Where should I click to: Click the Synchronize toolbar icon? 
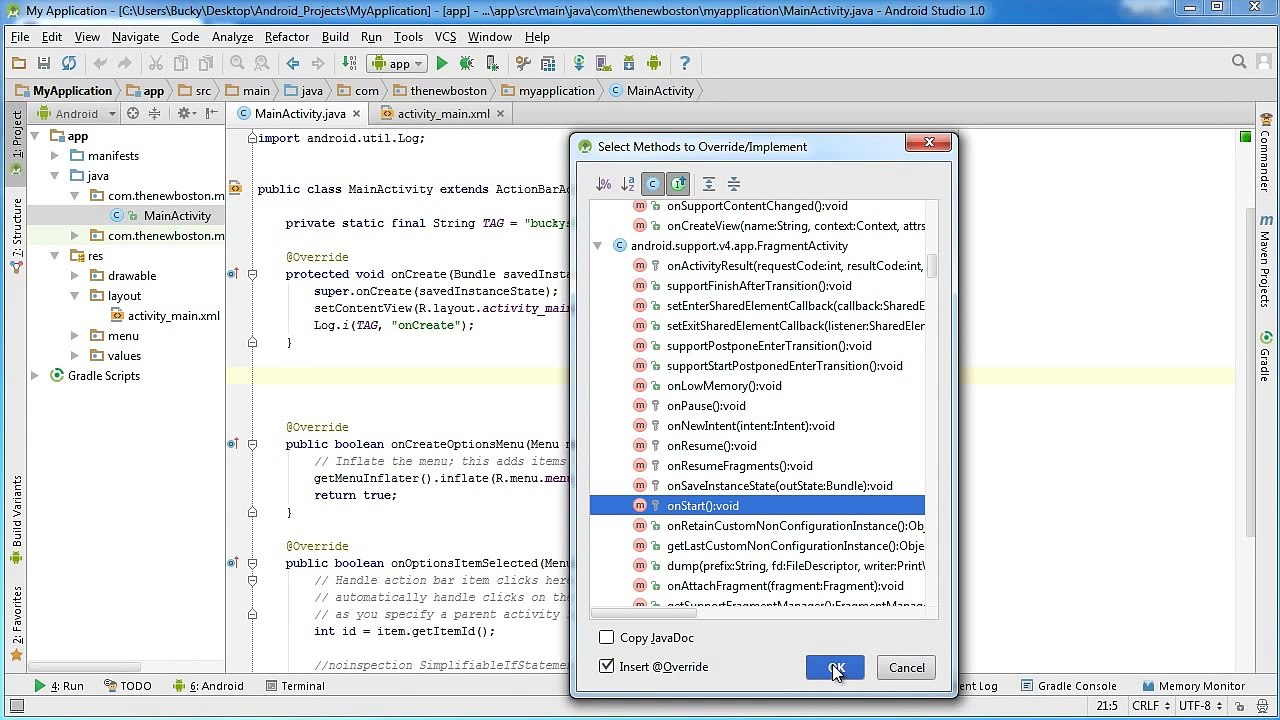tap(69, 63)
